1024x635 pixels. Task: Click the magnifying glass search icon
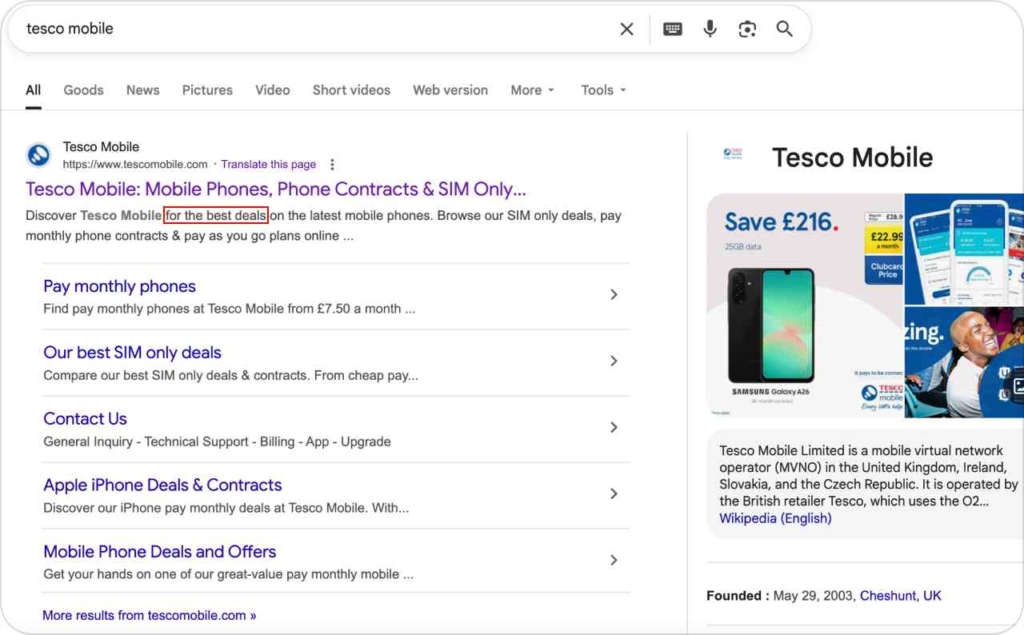coord(785,29)
